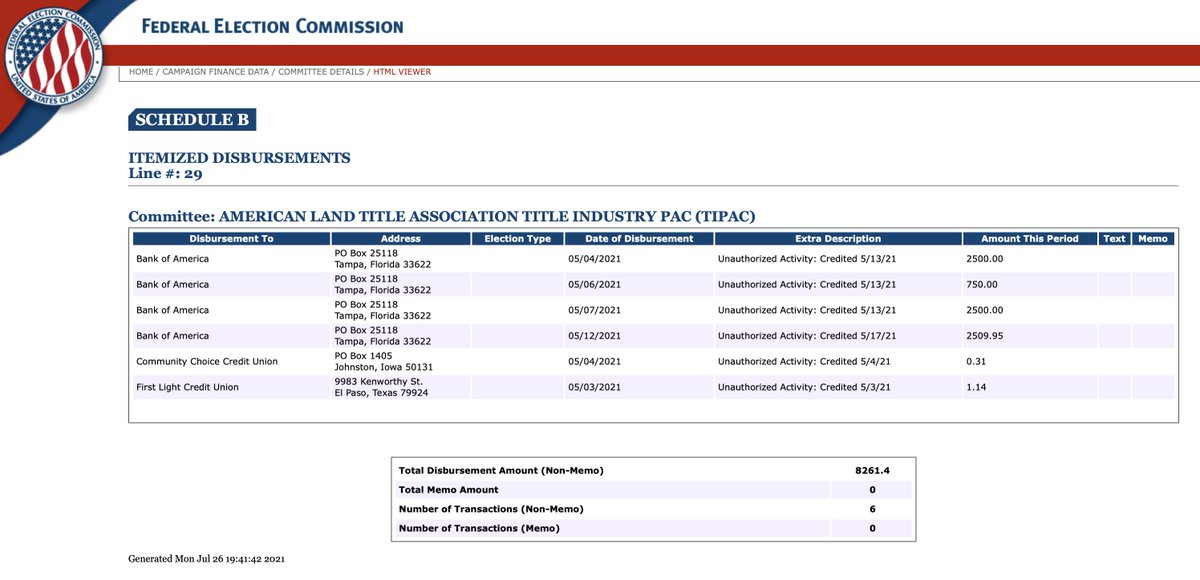Click the Disbursement To column header
Screen dimensions: 1200x580
[231, 239]
